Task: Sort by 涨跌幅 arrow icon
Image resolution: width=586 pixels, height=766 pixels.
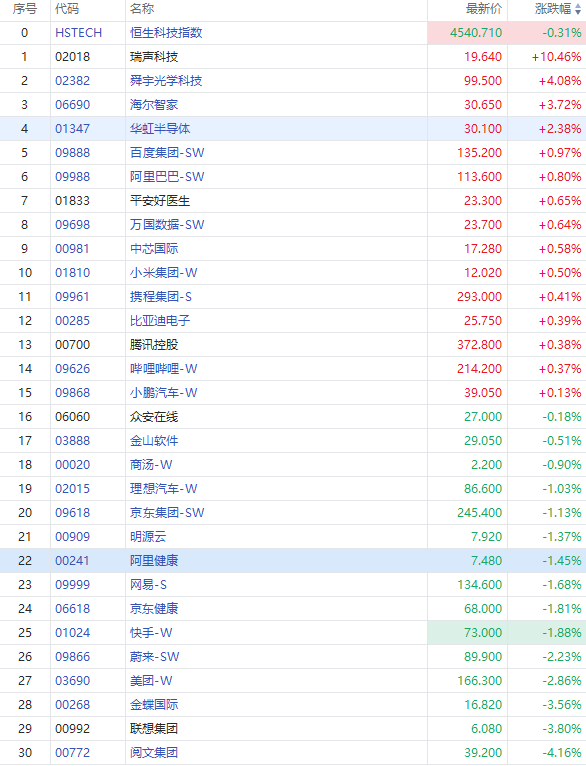Action: [x=578, y=10]
